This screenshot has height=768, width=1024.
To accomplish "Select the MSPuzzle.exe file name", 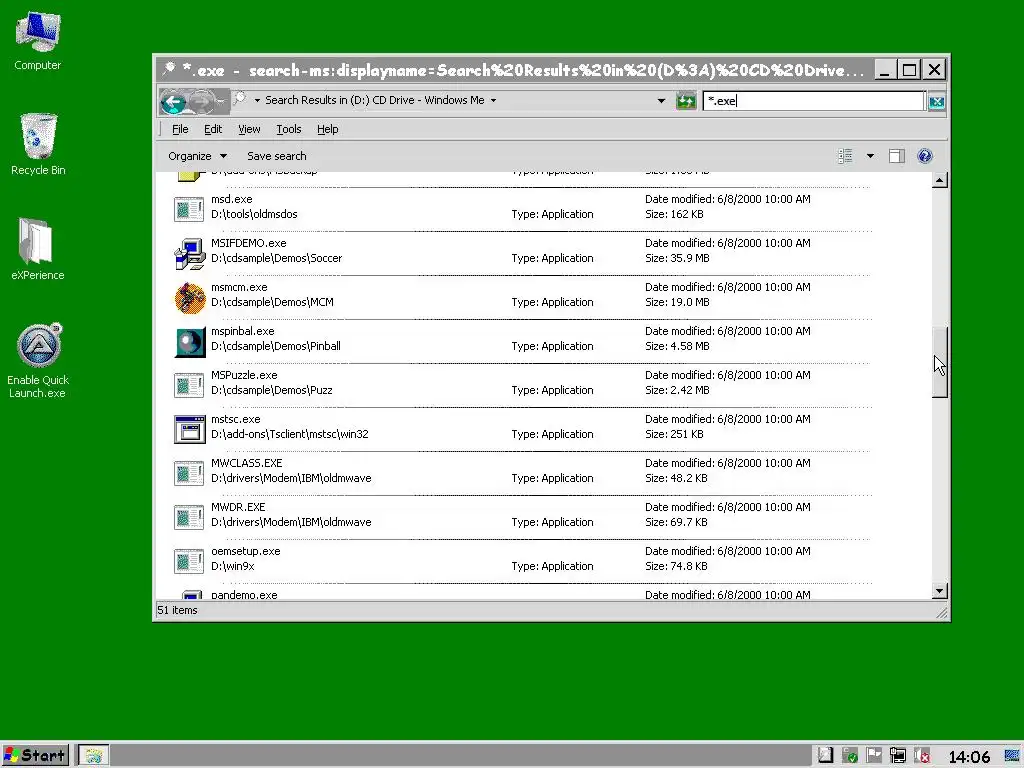I will pyautogui.click(x=244, y=375).
